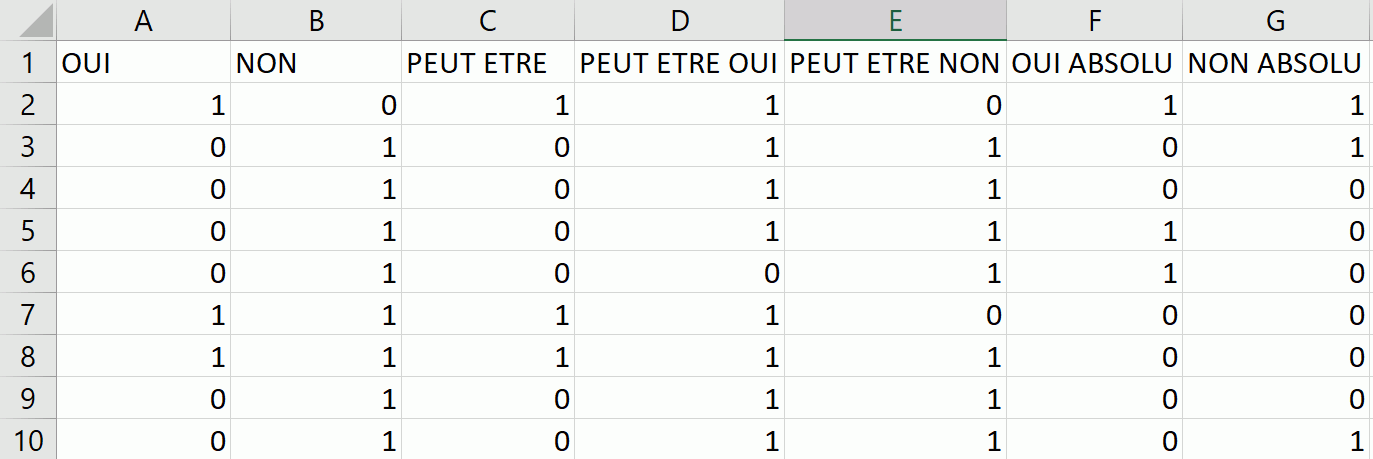
Task: Select row 10 header
Action: tap(28, 441)
